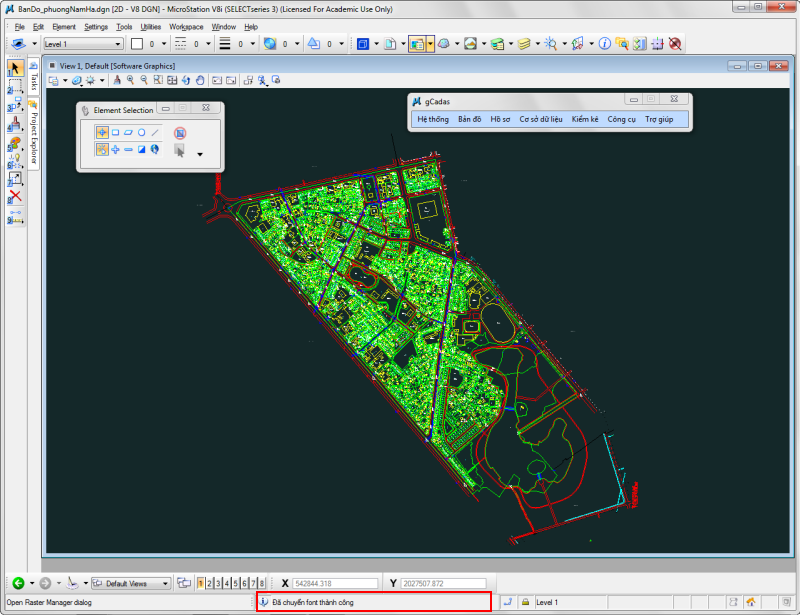Image resolution: width=800 pixels, height=615 pixels.
Task: Open the Bản đồ menu in gCadas
Action: (470, 119)
